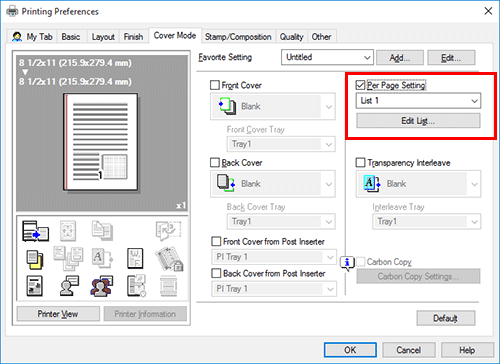Click the single user with speech bubble icon
500x364 pixels.
[69, 286]
